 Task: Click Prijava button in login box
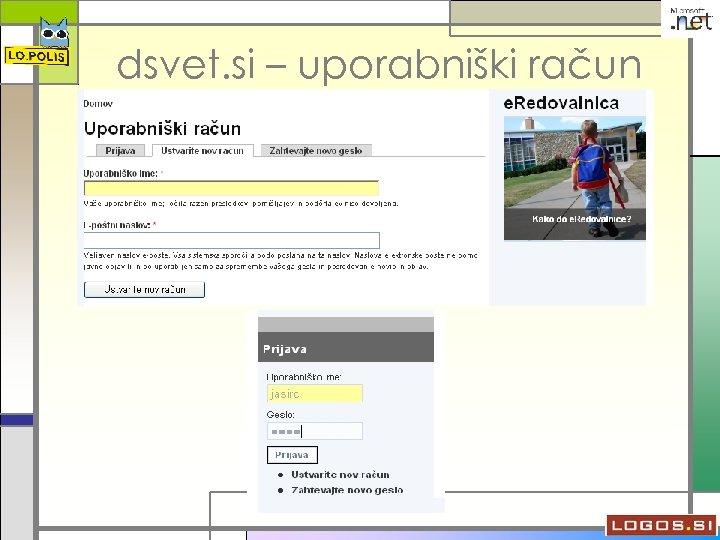pyautogui.click(x=292, y=455)
